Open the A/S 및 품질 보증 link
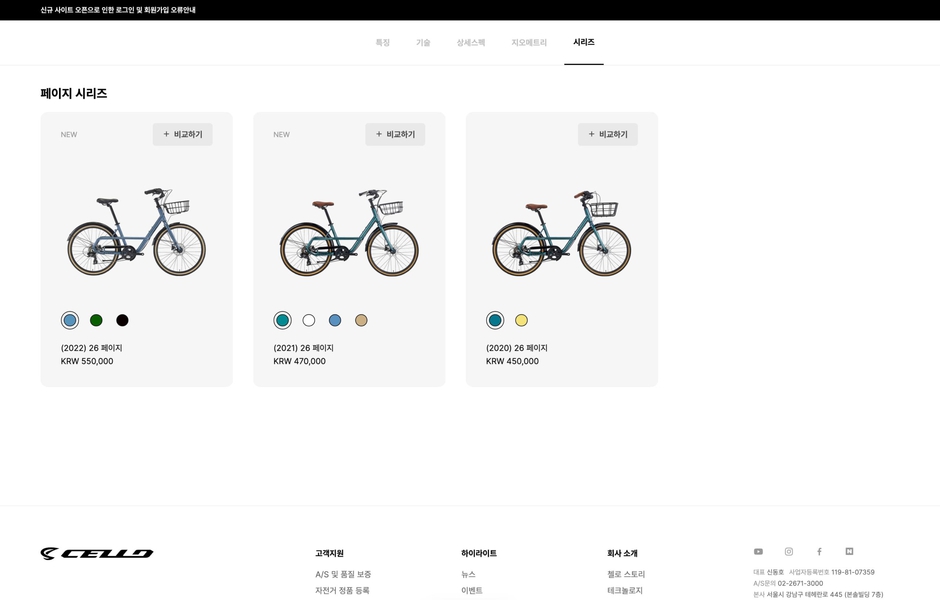This screenshot has height=600, width=940. point(343,574)
